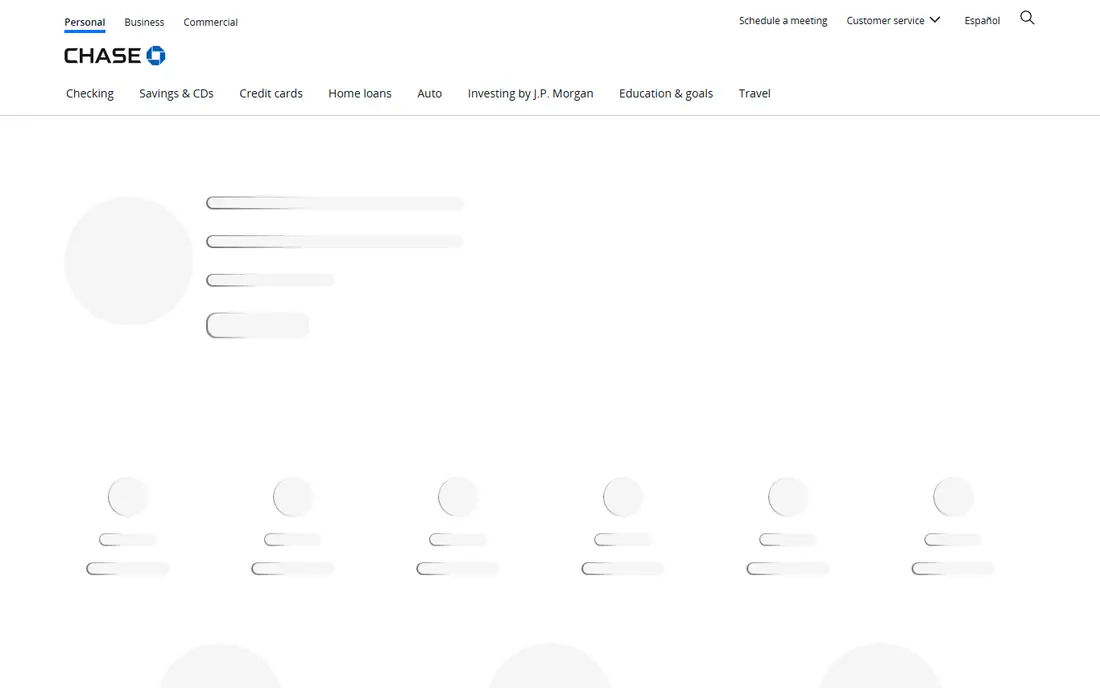Click the Schedule a meeting link
Image resolution: width=1100 pixels, height=688 pixels.
tap(783, 20)
